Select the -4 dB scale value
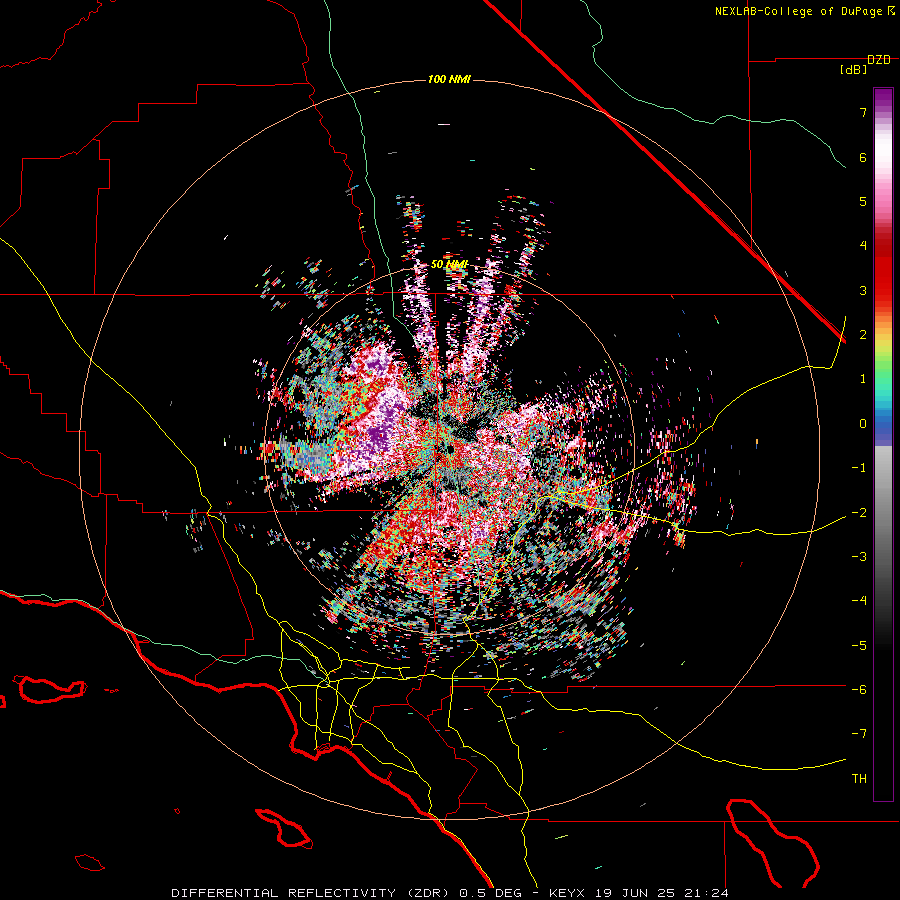 click(859, 601)
